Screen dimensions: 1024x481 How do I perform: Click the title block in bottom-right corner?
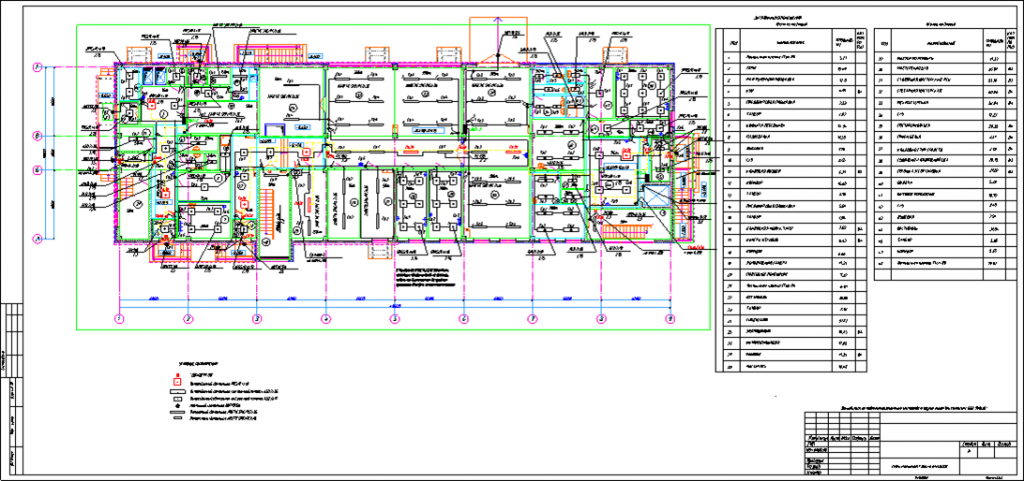click(x=909, y=445)
